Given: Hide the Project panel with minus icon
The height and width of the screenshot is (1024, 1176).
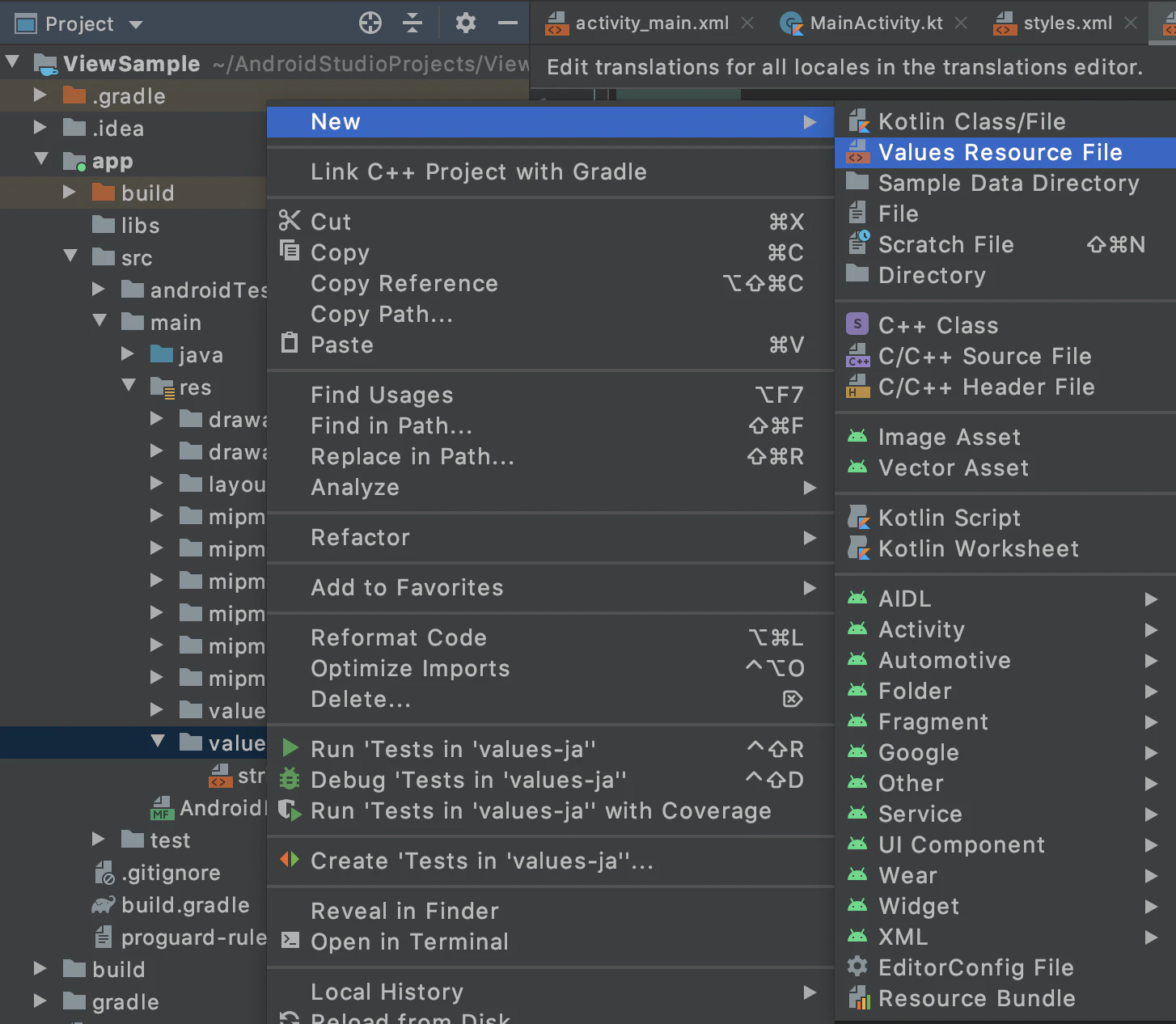Looking at the screenshot, I should click(x=508, y=23).
